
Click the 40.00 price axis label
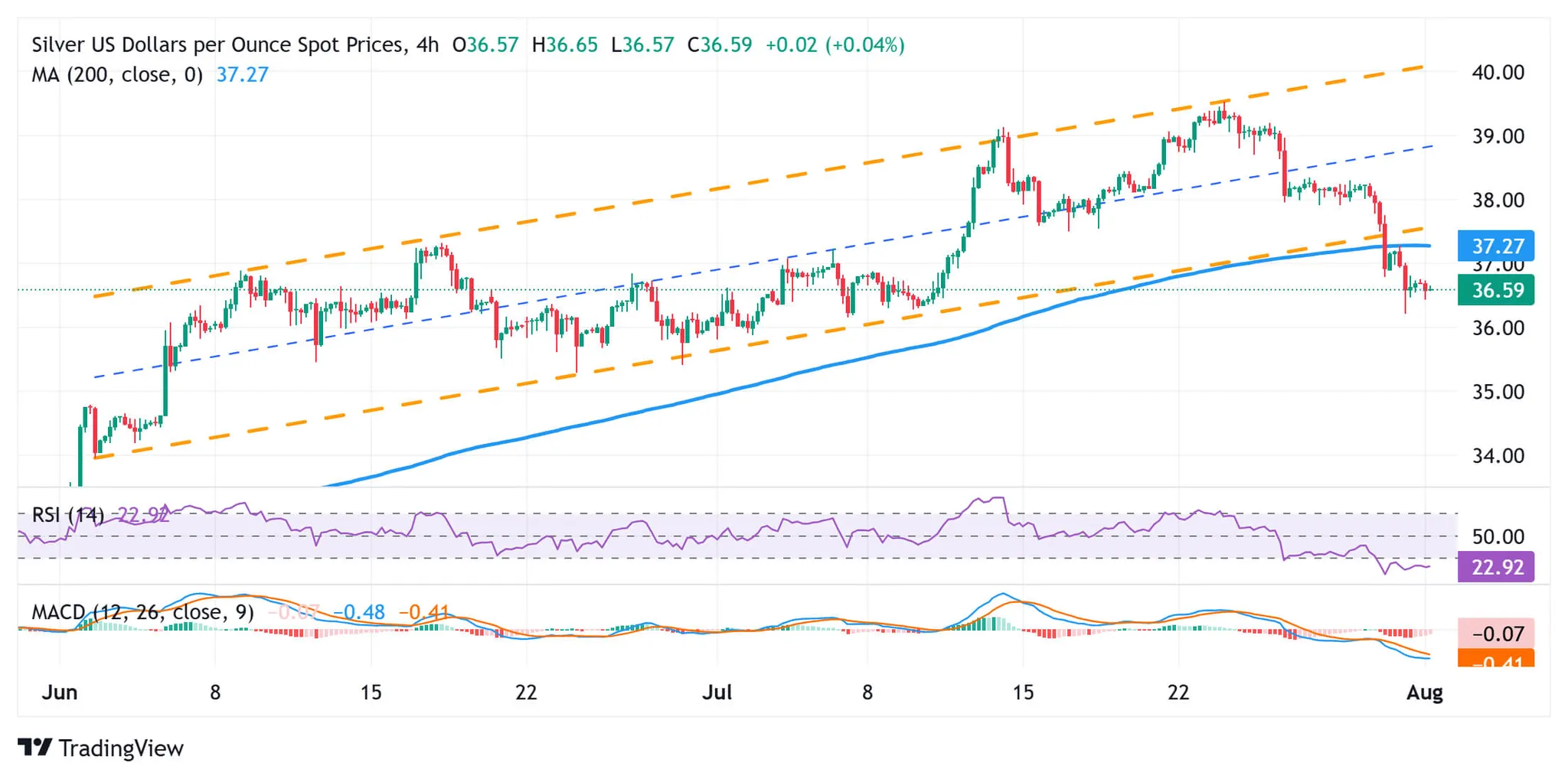pyautogui.click(x=1498, y=73)
